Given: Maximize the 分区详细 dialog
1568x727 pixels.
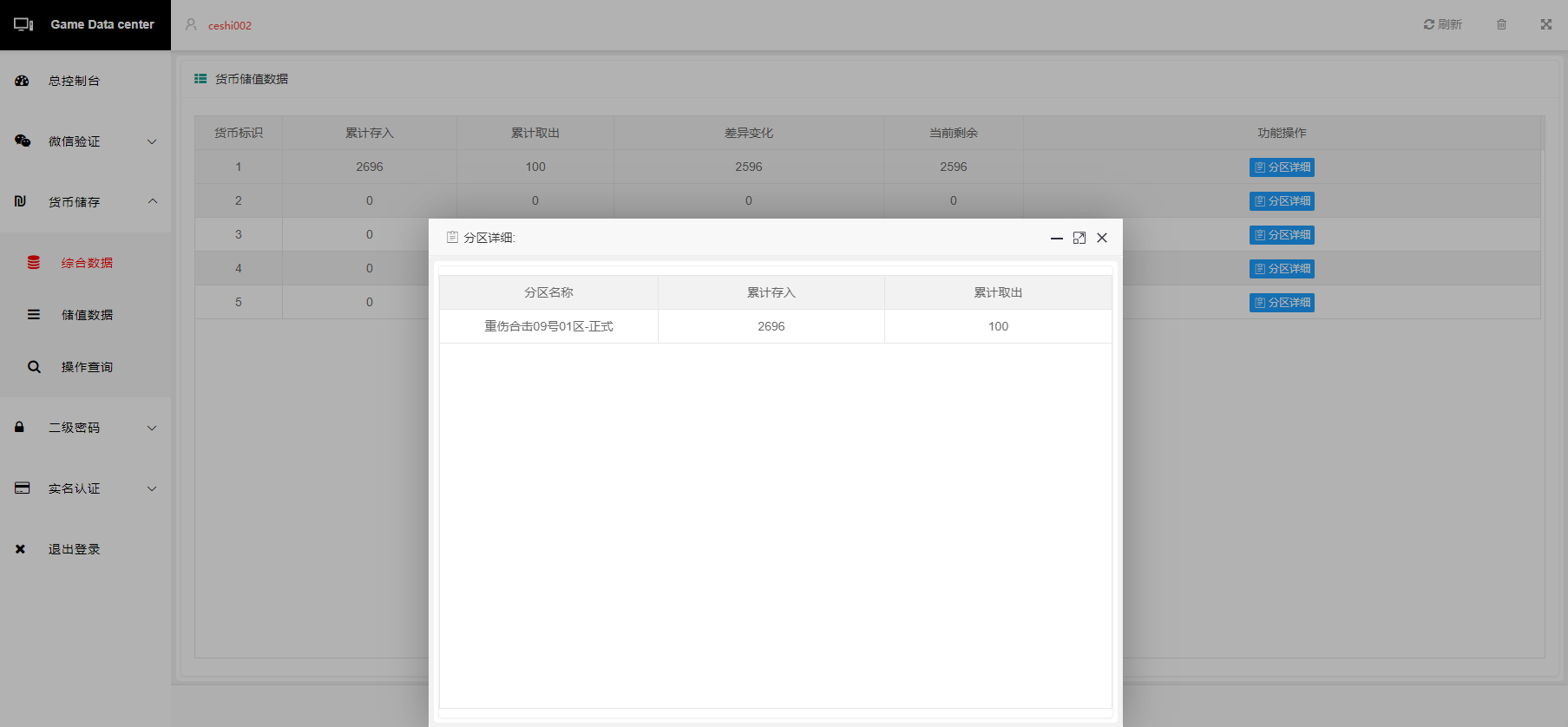Looking at the screenshot, I should (1079, 238).
